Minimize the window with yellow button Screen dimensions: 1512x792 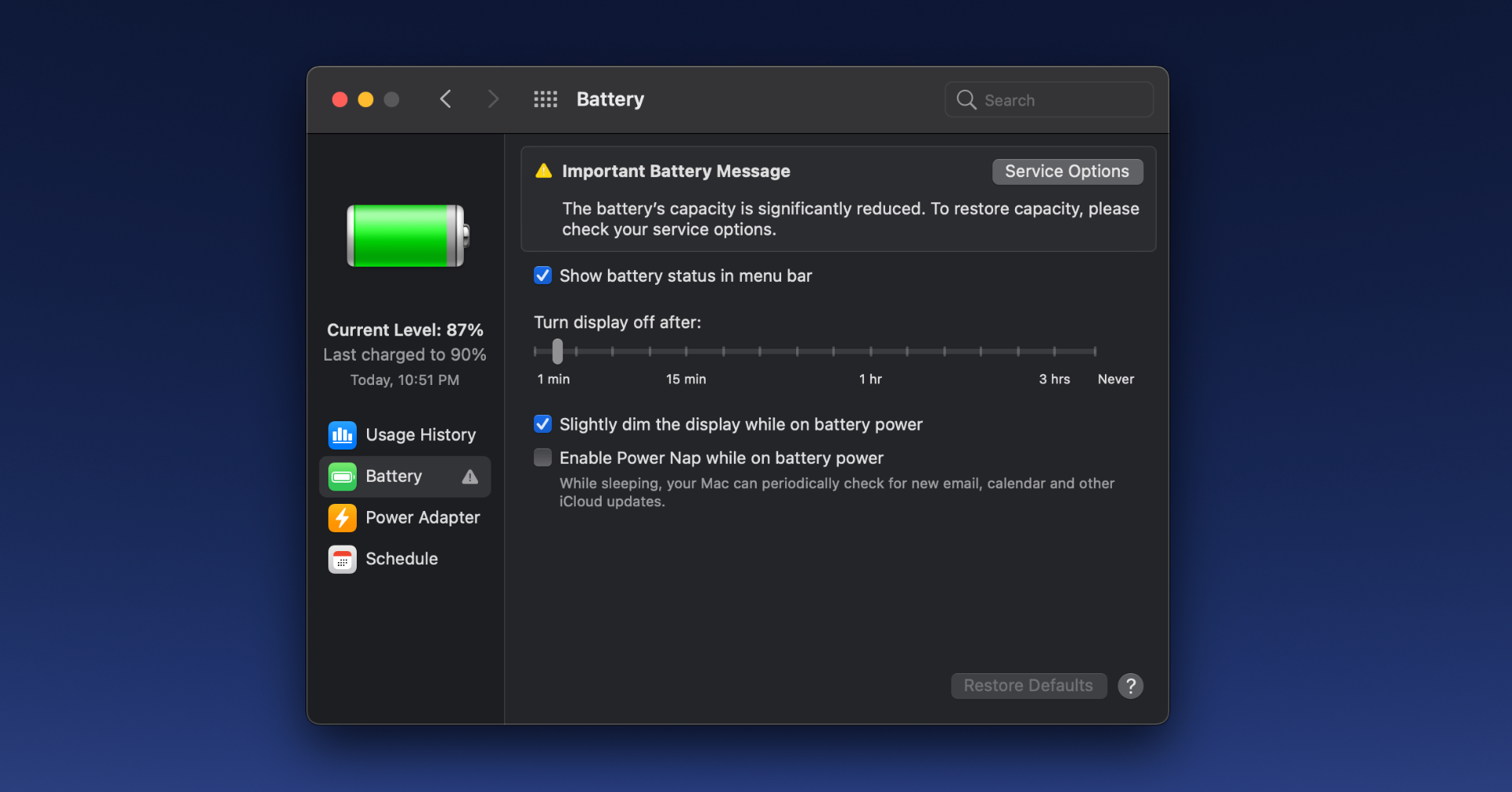pos(365,99)
